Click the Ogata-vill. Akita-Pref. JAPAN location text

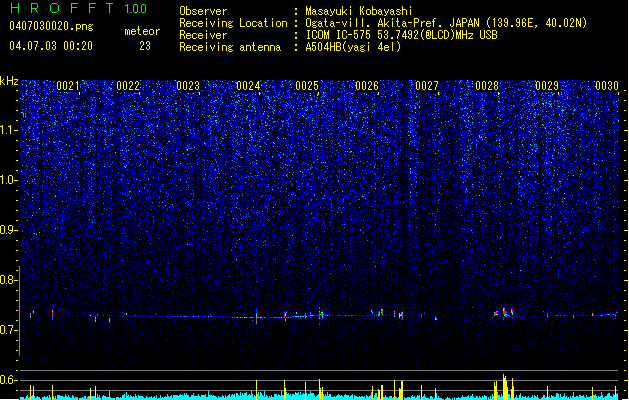(446, 23)
